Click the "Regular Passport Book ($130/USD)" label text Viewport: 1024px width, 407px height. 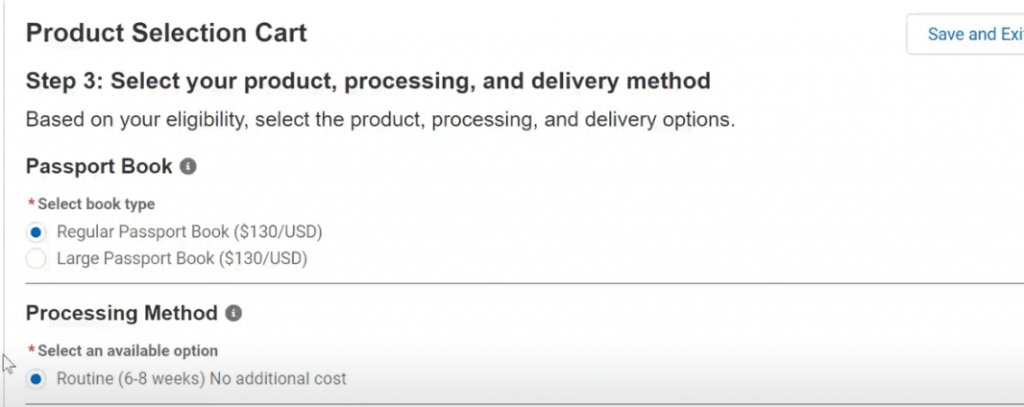[189, 232]
